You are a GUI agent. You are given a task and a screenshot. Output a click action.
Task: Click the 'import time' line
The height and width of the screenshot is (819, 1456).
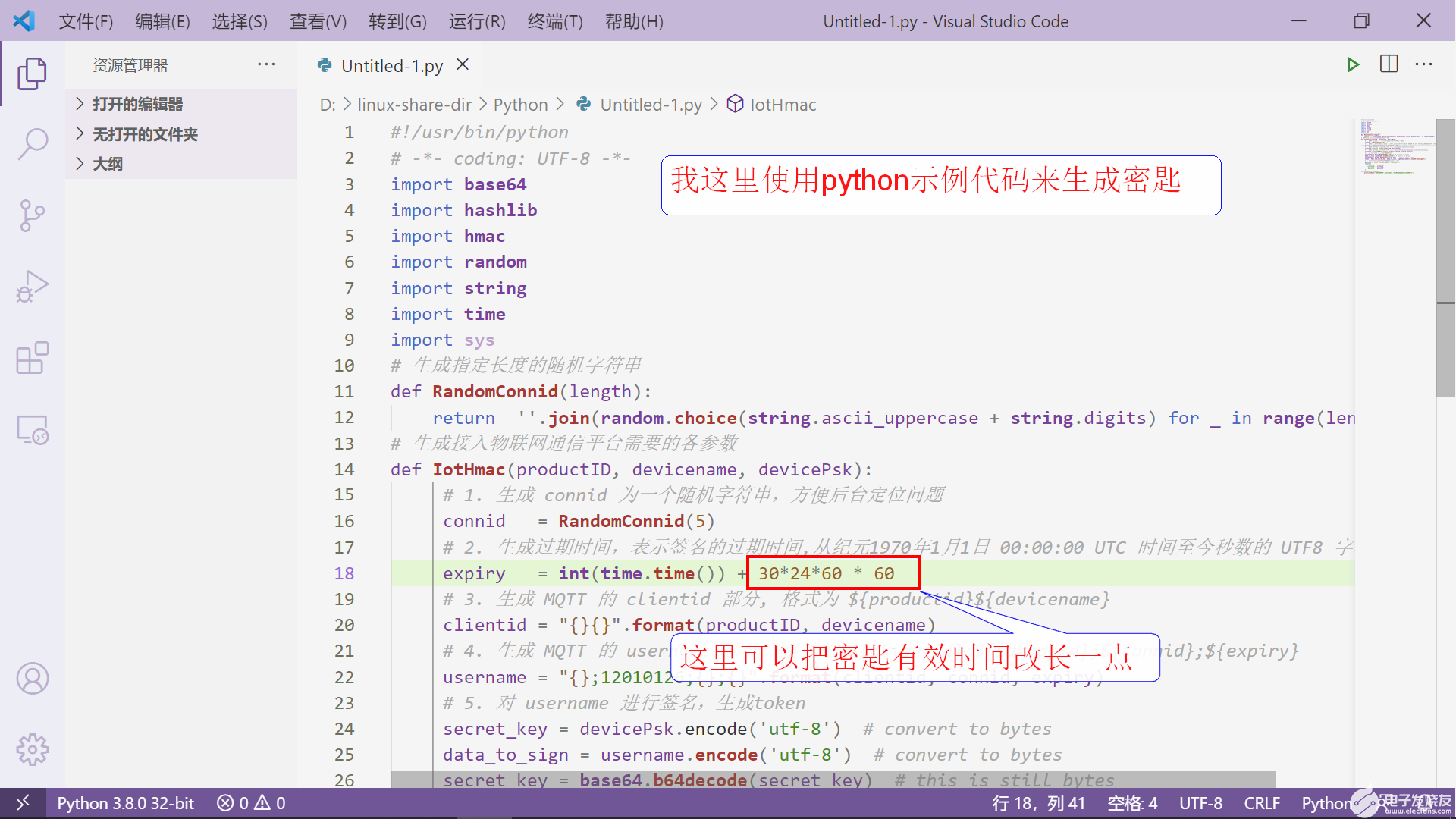coord(447,314)
